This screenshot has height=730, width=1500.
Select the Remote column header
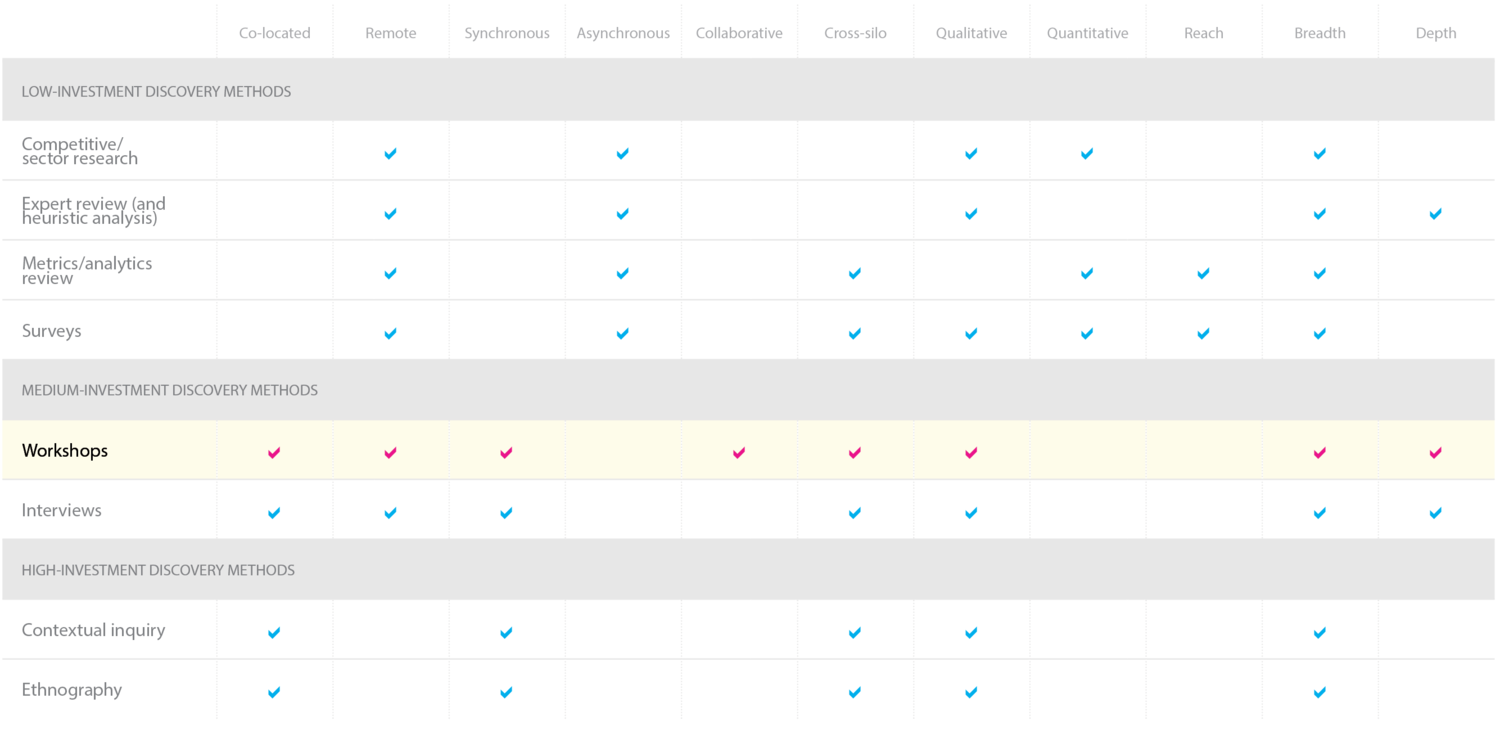click(390, 33)
